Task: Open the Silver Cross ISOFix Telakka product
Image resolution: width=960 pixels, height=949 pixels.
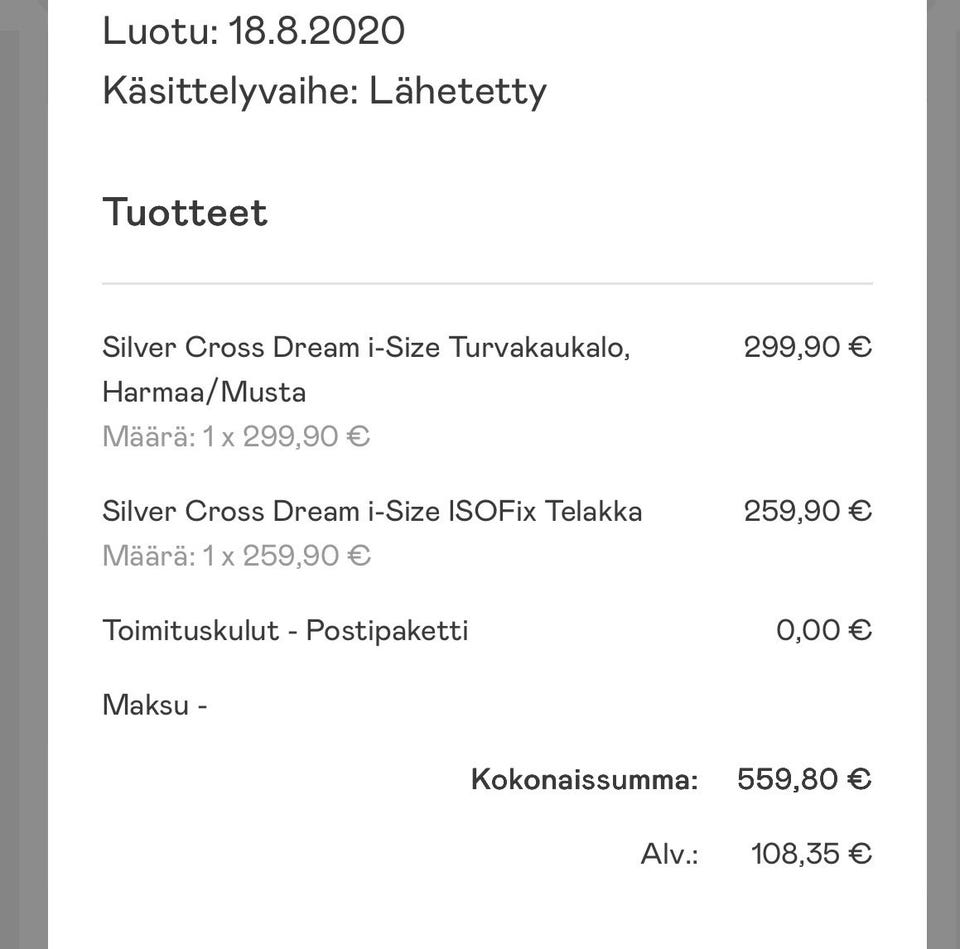Action: coord(372,511)
